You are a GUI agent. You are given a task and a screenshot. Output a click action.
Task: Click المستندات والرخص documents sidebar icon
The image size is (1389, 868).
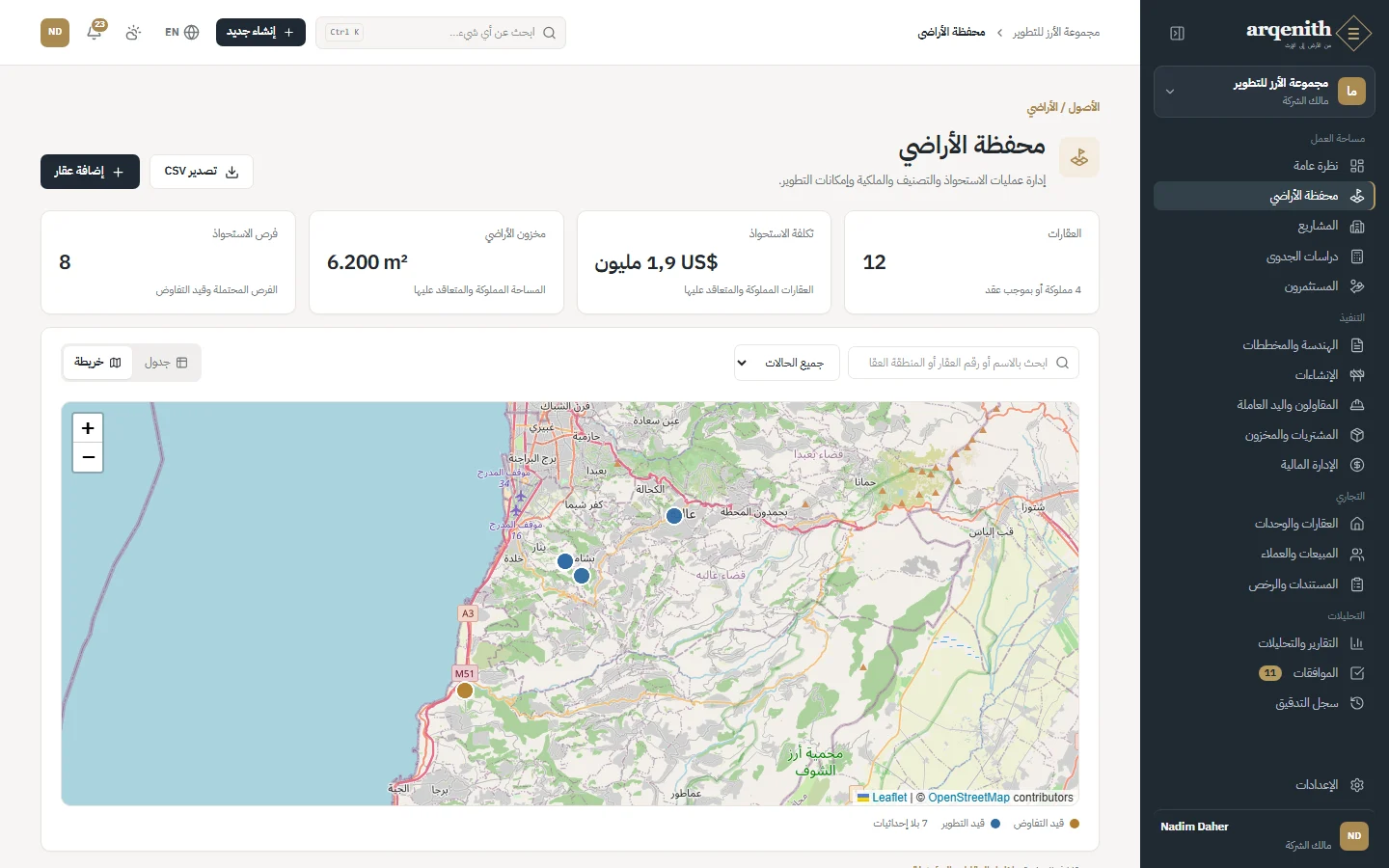pos(1357,584)
